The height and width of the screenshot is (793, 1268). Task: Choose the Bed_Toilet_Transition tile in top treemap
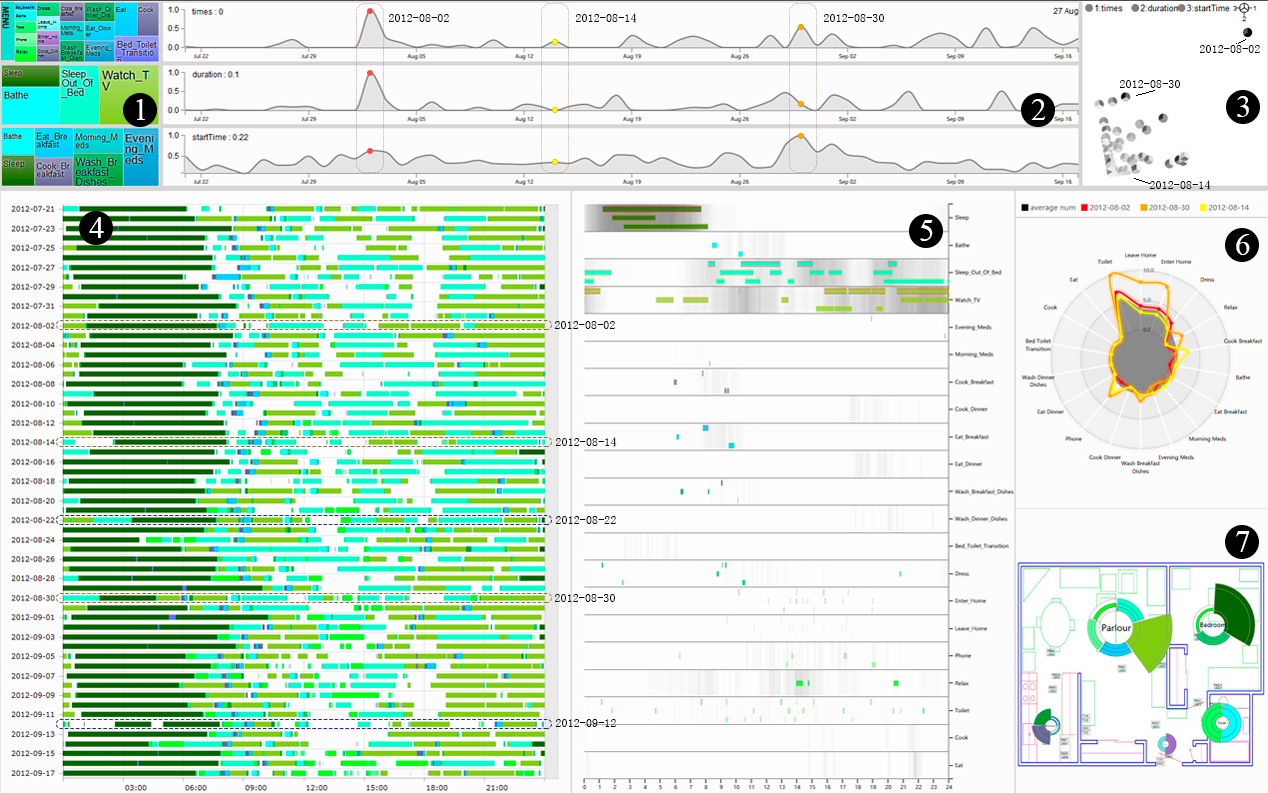point(136,50)
